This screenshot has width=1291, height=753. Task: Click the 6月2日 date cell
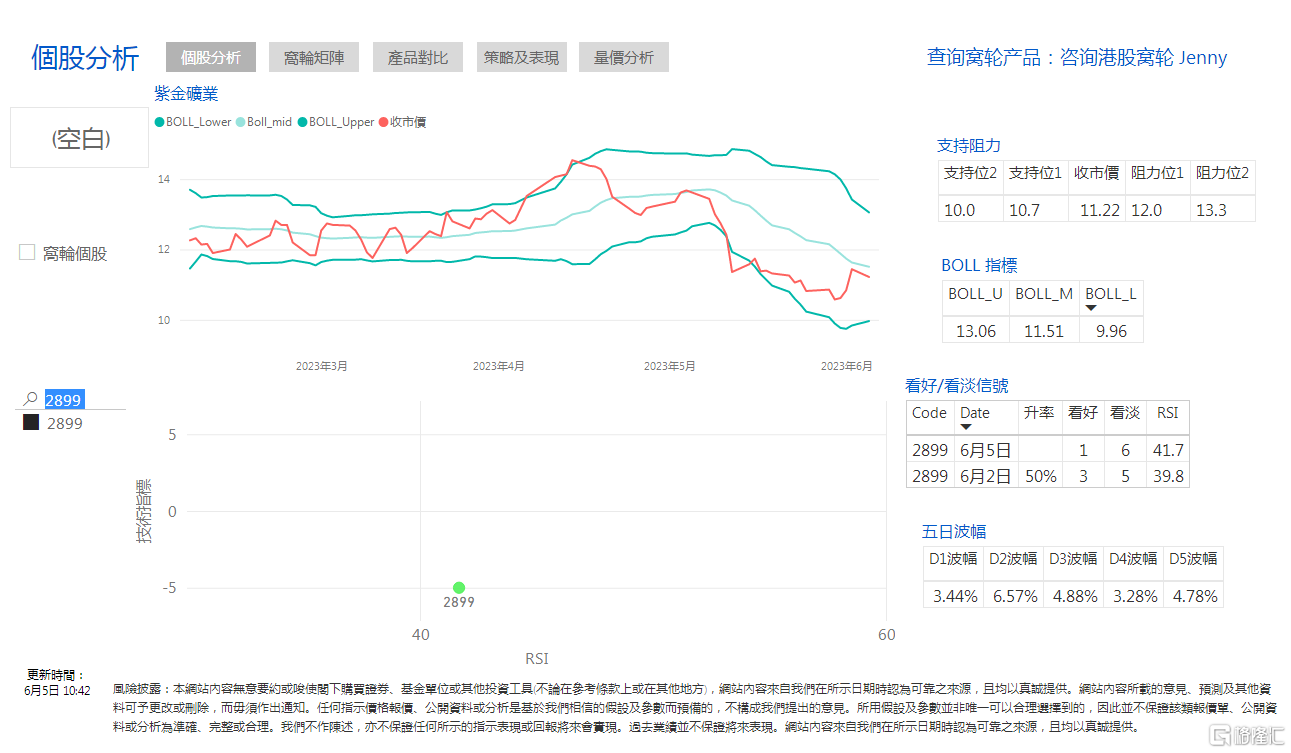[x=986, y=476]
